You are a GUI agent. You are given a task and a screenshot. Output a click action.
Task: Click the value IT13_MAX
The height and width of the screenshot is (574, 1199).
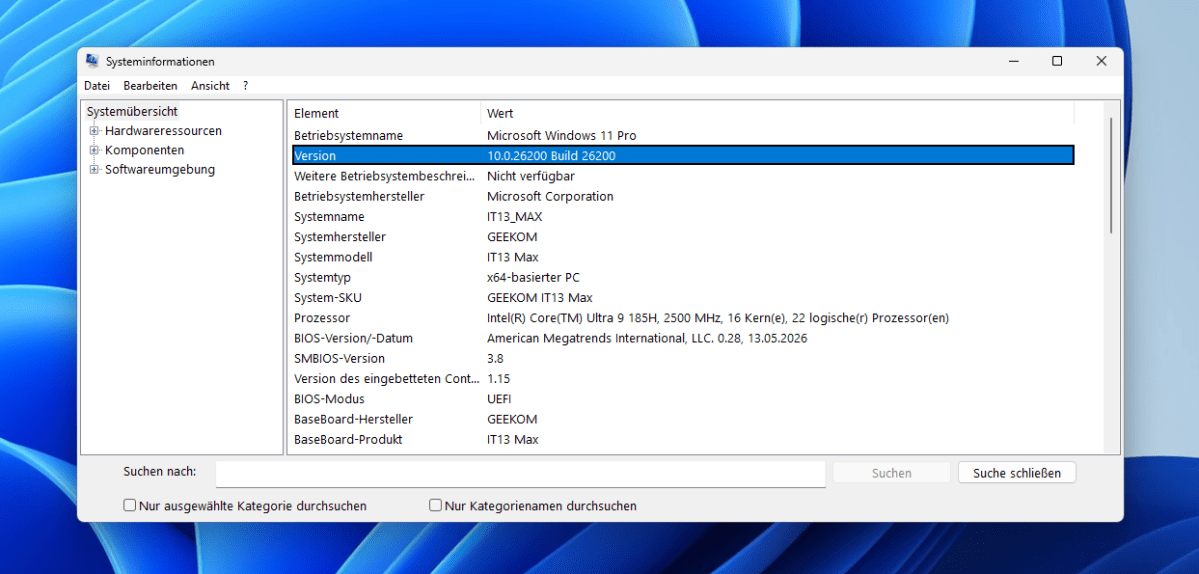pos(515,216)
